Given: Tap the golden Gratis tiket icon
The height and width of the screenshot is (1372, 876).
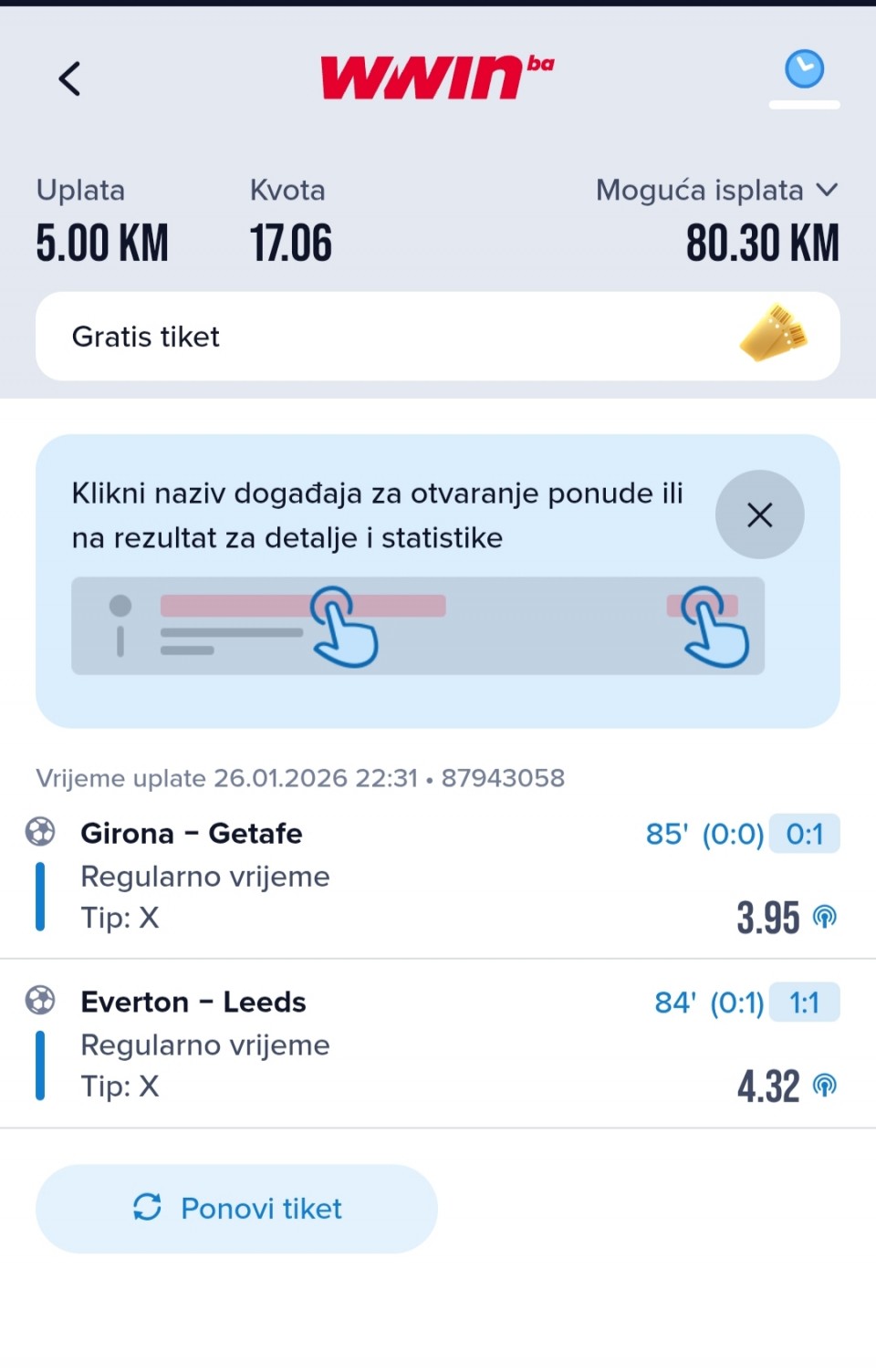Looking at the screenshot, I should [775, 334].
